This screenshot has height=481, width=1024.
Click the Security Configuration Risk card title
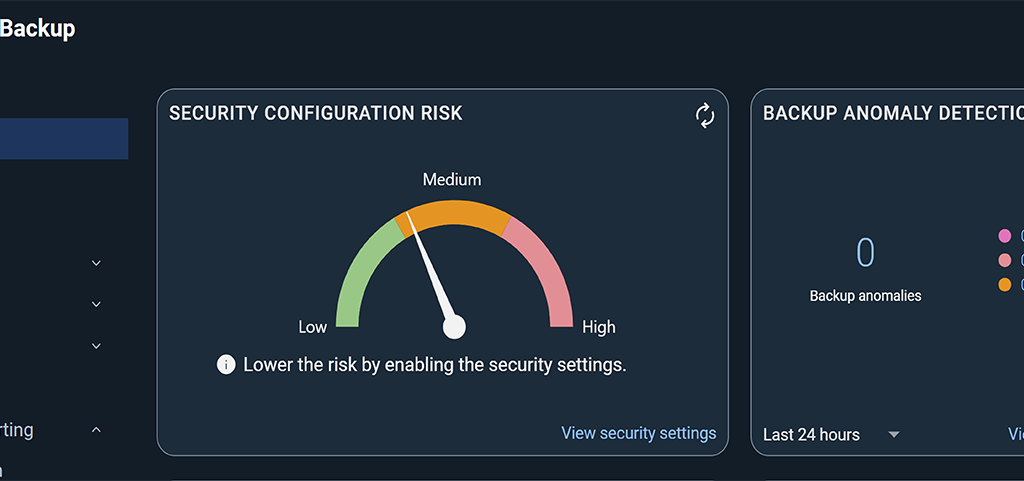(x=316, y=113)
